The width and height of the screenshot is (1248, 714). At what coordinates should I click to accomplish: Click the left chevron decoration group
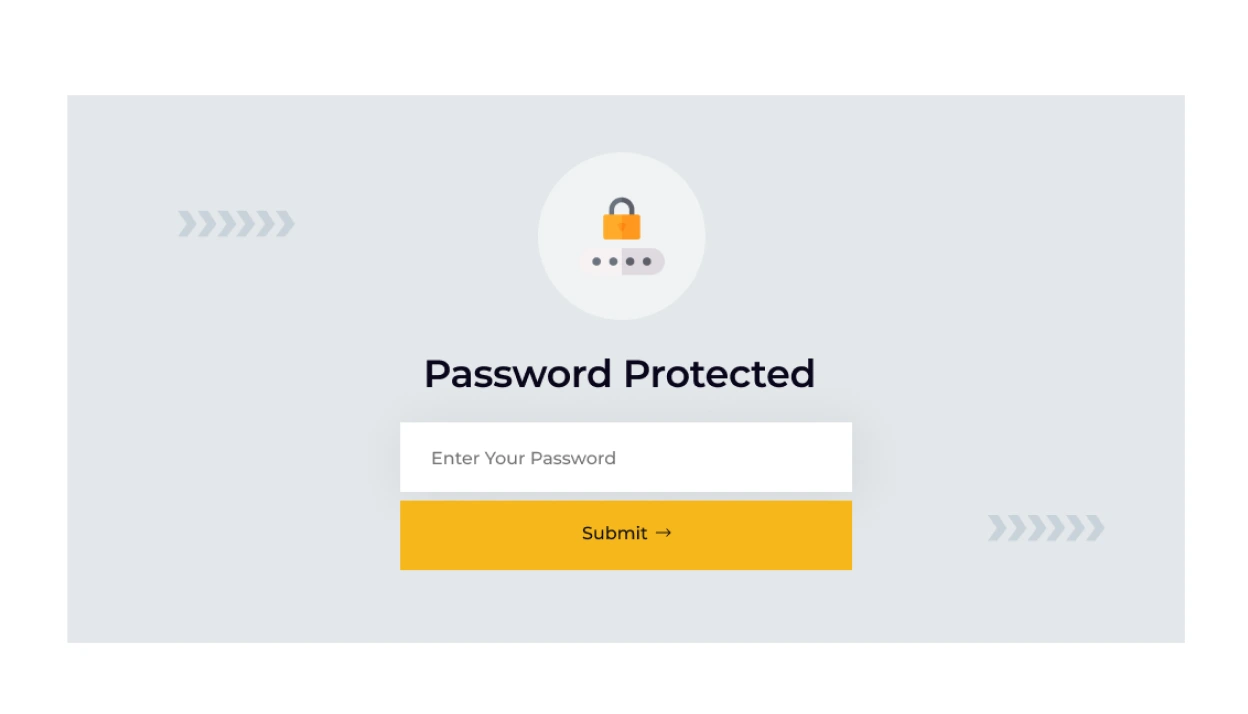237,223
